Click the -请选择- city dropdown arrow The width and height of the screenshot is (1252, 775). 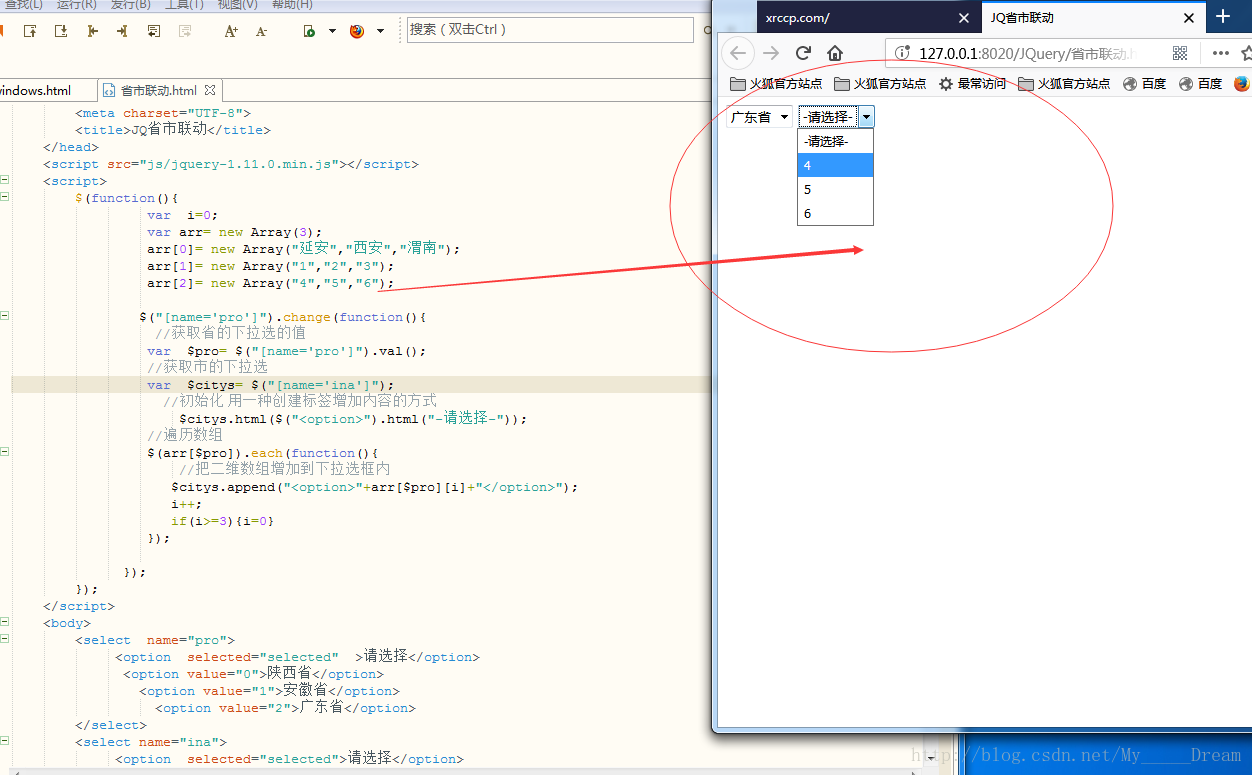(866, 117)
